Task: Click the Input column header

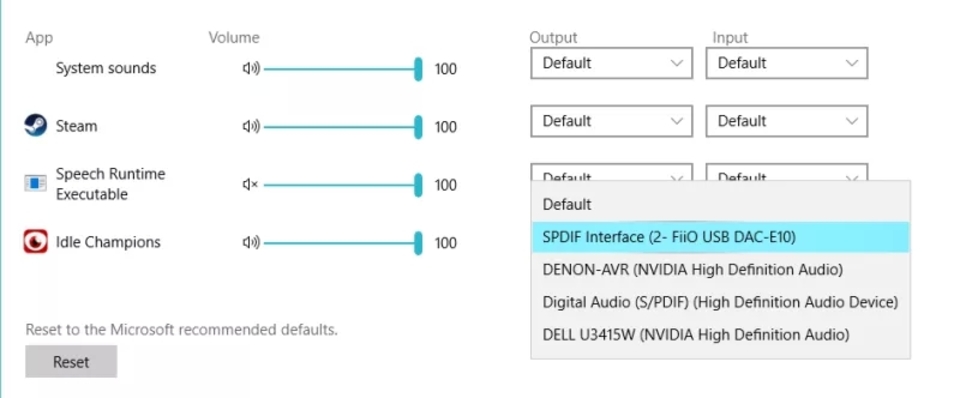Action: tap(730, 38)
